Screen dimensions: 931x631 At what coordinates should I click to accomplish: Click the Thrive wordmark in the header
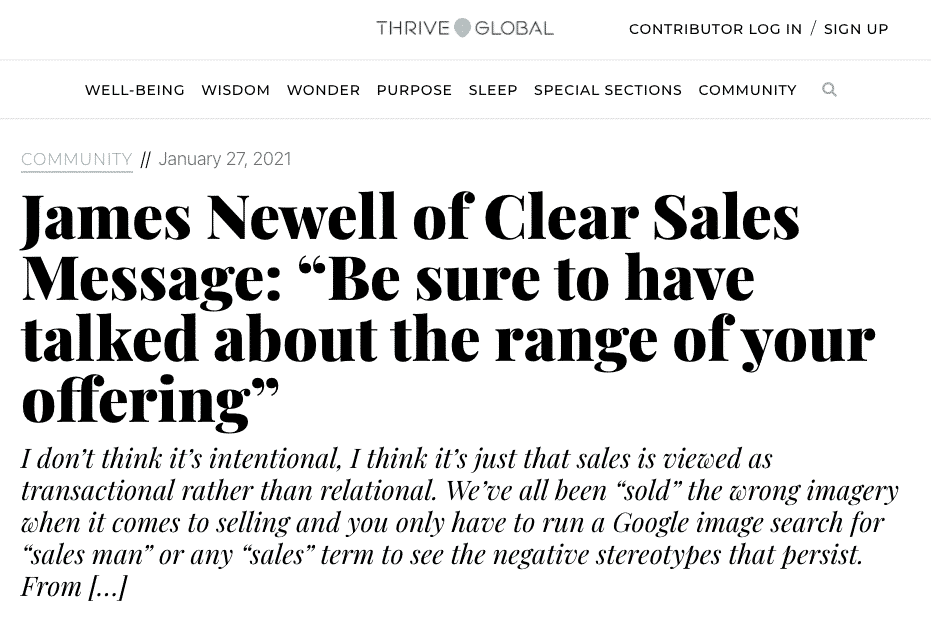413,28
